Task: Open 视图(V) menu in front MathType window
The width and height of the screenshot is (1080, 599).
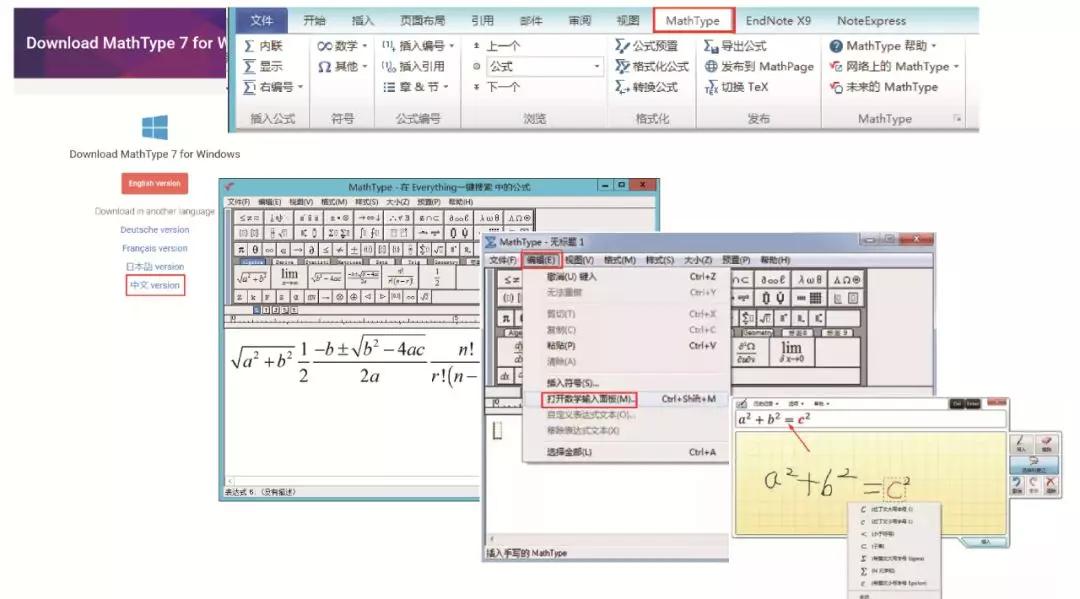Action: tap(579, 260)
